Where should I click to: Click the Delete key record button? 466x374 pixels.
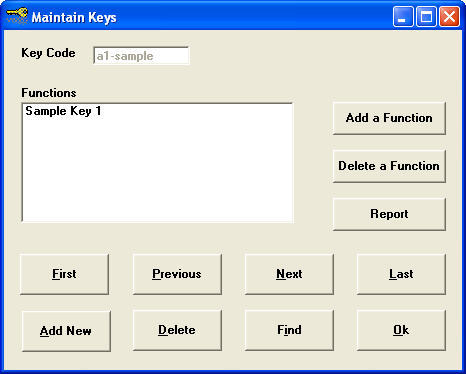click(x=177, y=330)
